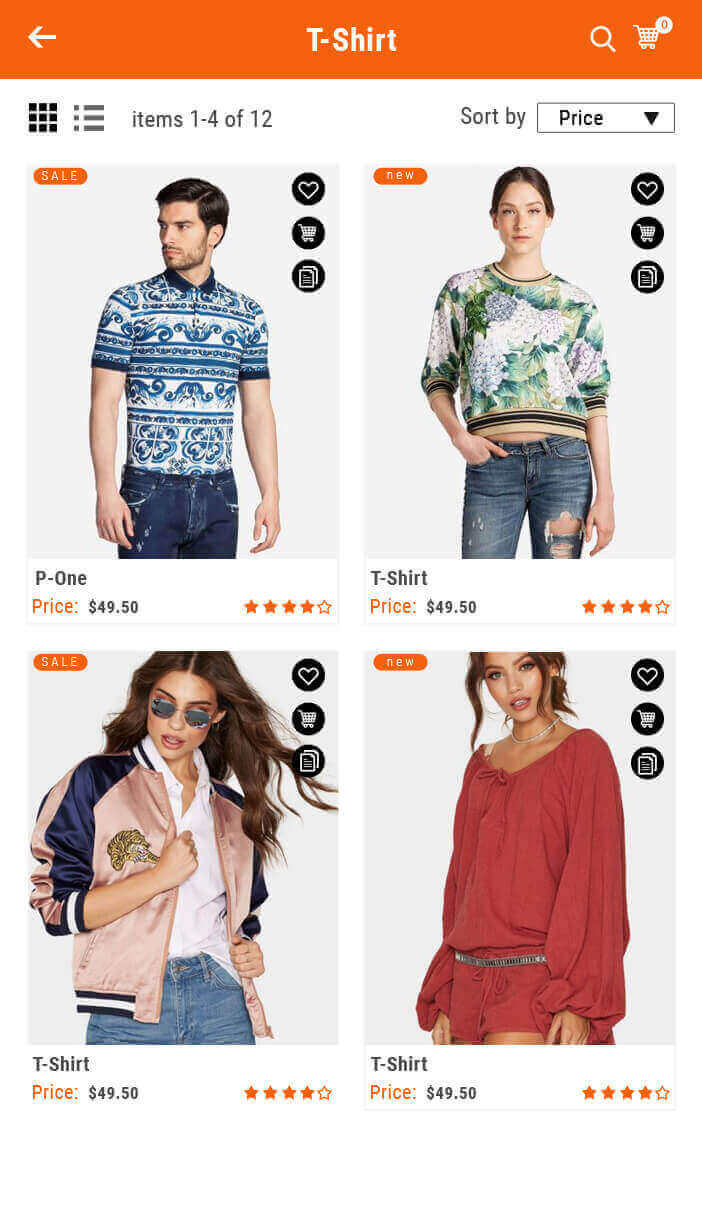Viewport: 702px width, 1219px height.
Task: Add the pink bomber jacket to cart
Action: point(308,719)
